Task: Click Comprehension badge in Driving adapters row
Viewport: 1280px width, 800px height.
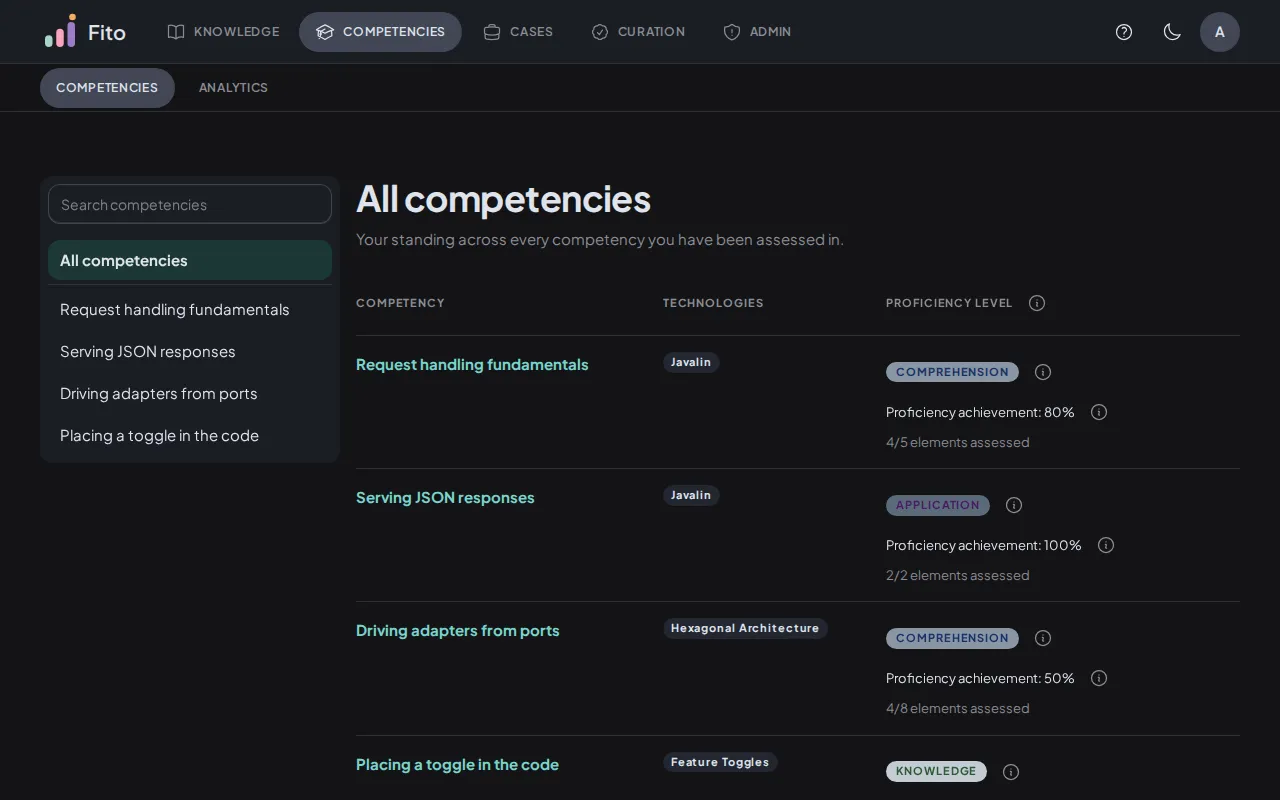Action: click(x=952, y=638)
